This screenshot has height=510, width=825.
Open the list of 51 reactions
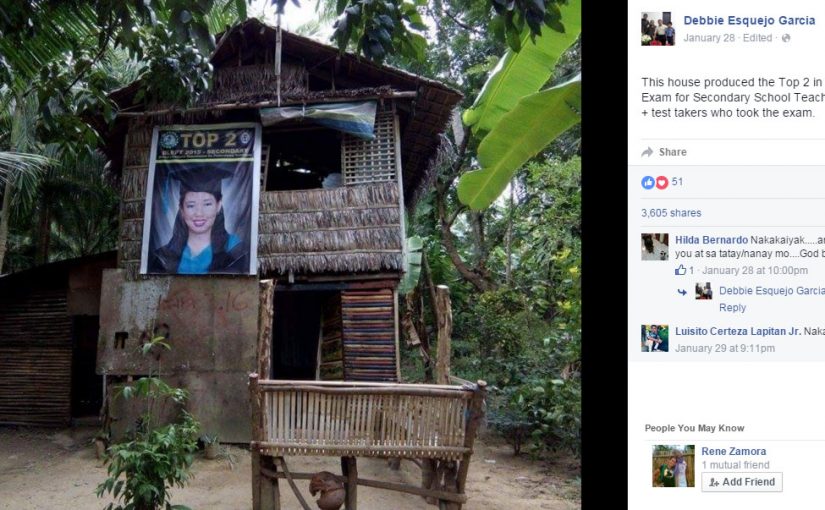point(677,182)
